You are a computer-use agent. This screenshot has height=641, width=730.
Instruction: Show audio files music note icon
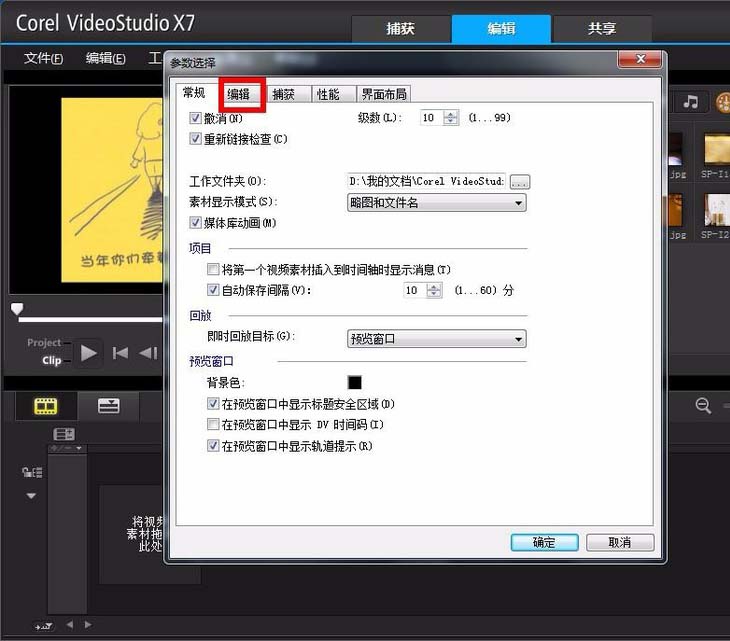click(691, 101)
